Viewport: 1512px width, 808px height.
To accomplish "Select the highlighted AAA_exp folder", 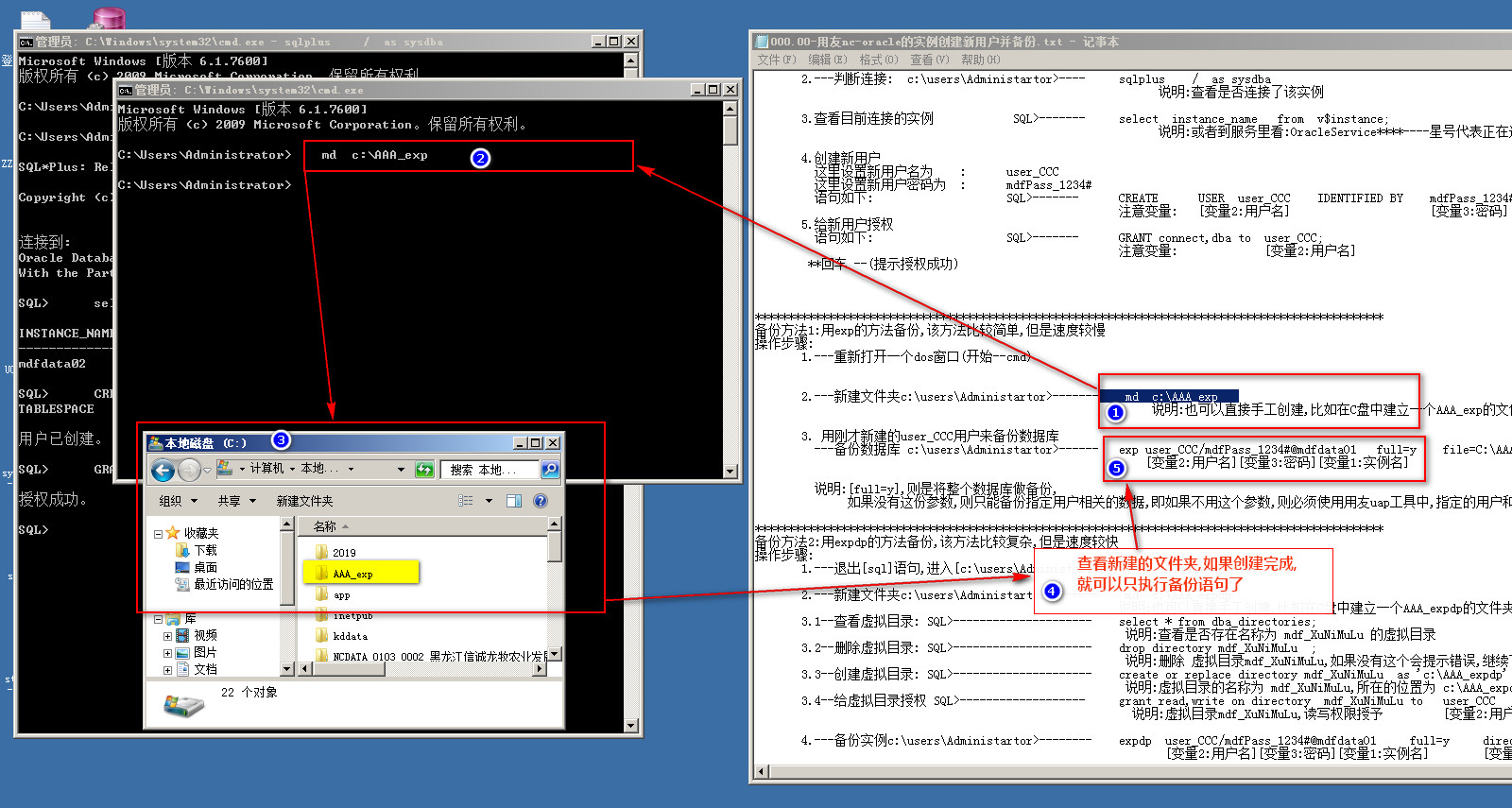I will pyautogui.click(x=352, y=574).
